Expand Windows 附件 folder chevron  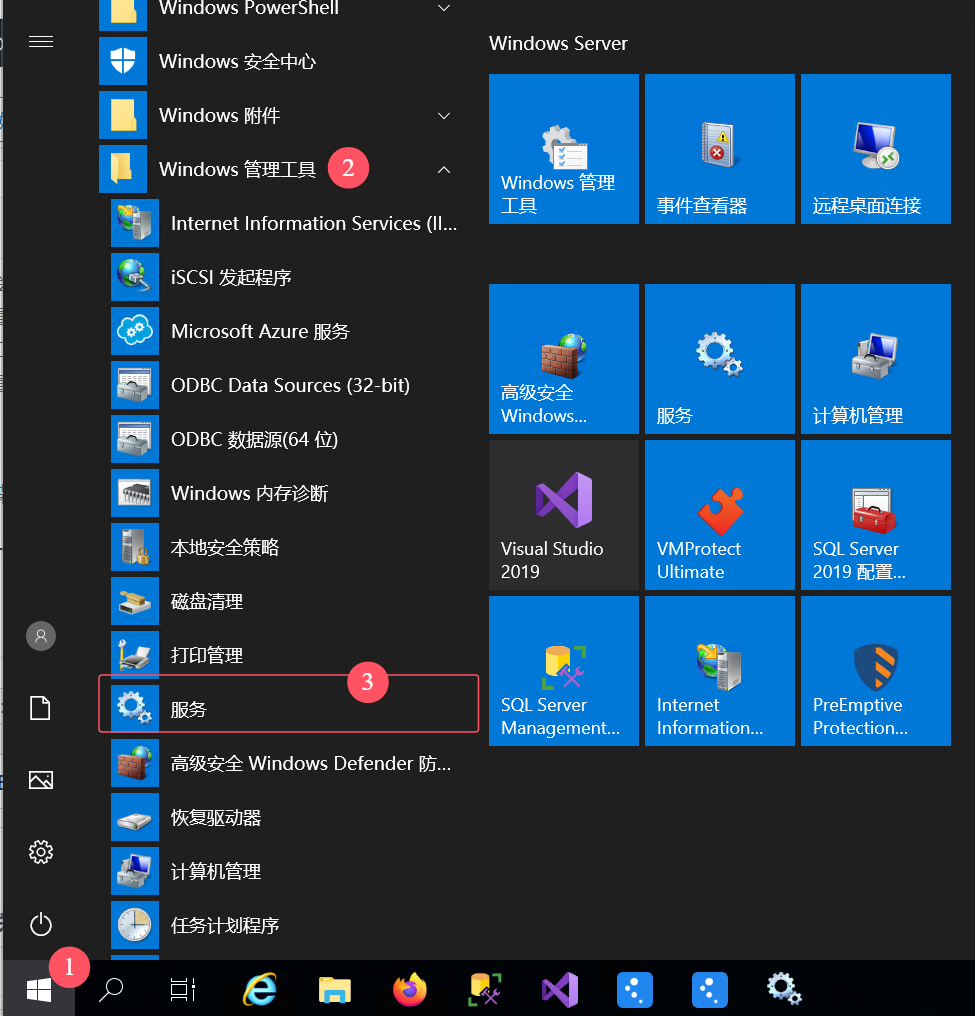point(444,116)
